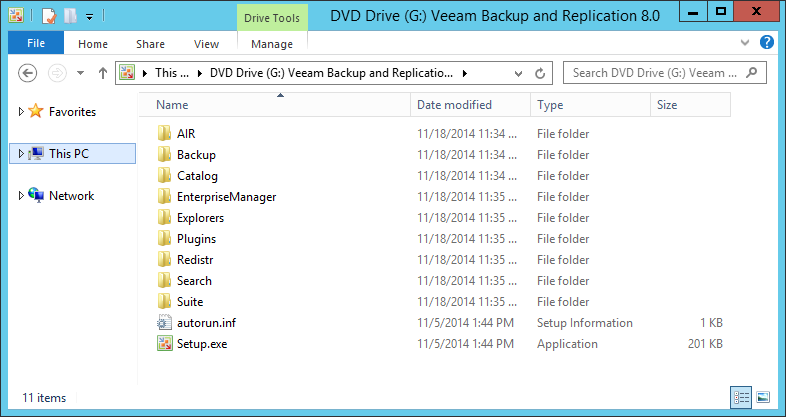Viewport: 786px width, 417px height.
Task: Click the Properties icon in quick access toolbar
Action: 49,16
